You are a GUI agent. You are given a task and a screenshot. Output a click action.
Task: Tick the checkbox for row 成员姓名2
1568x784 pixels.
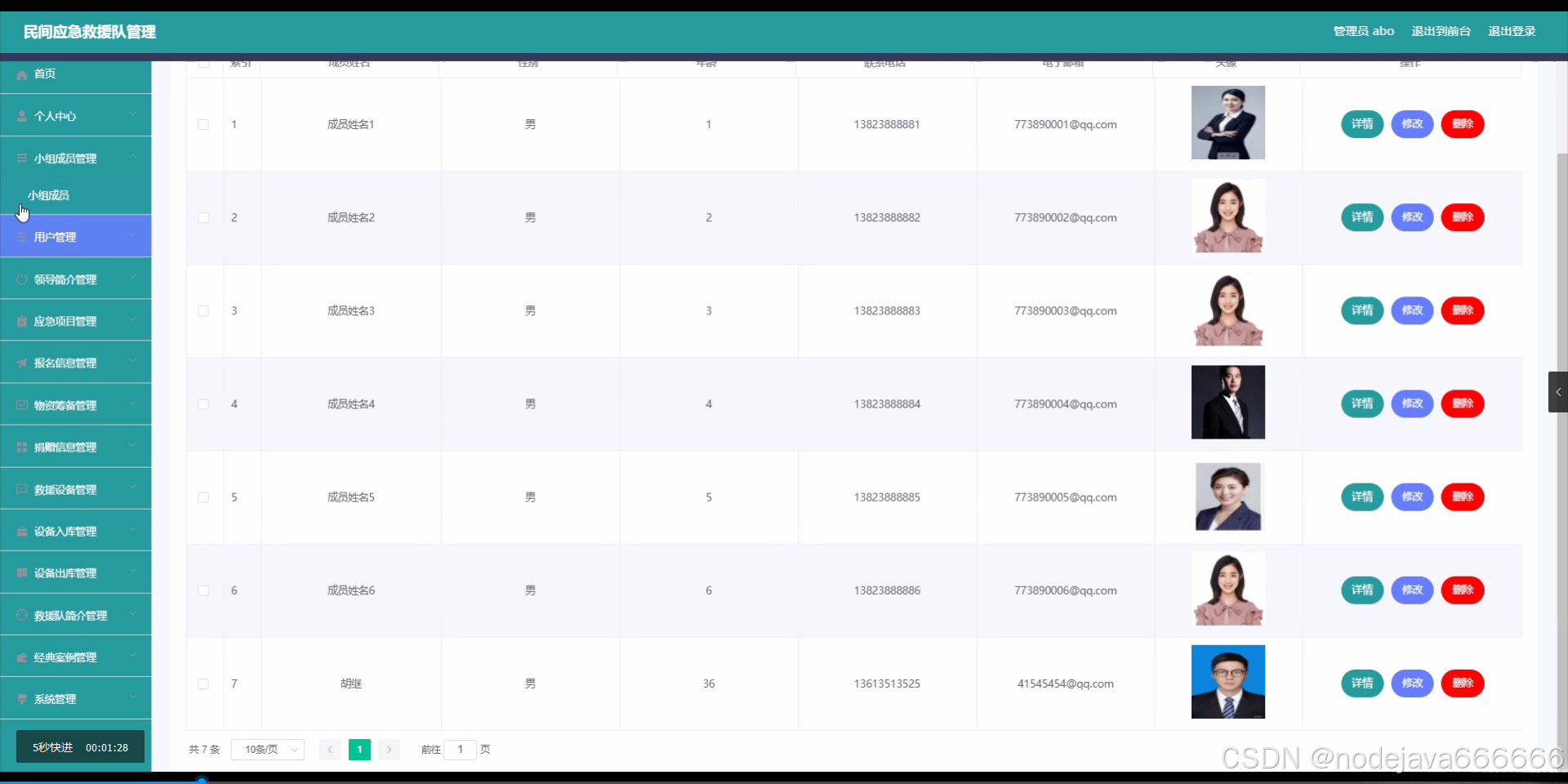pyautogui.click(x=203, y=218)
